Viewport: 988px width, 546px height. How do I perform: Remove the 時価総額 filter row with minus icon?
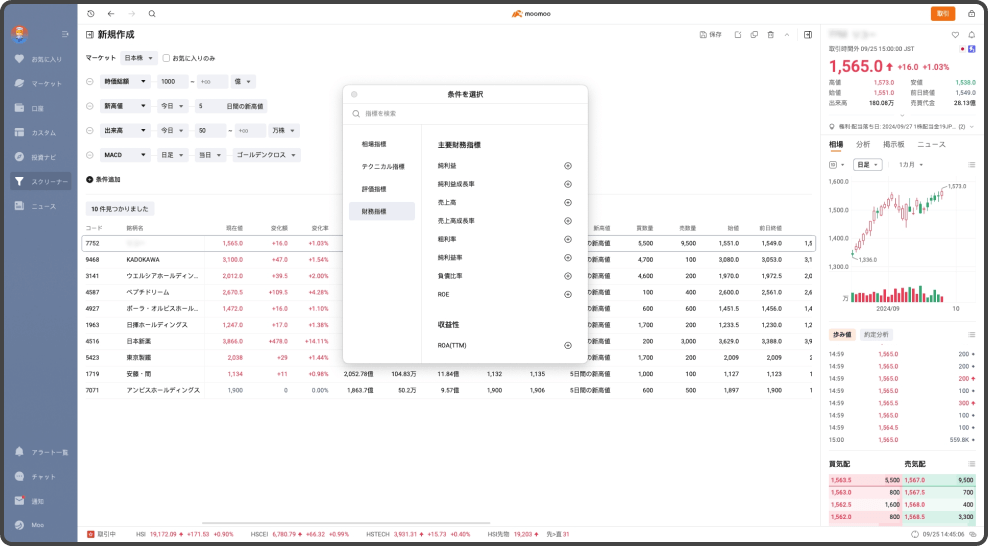pyautogui.click(x=90, y=81)
